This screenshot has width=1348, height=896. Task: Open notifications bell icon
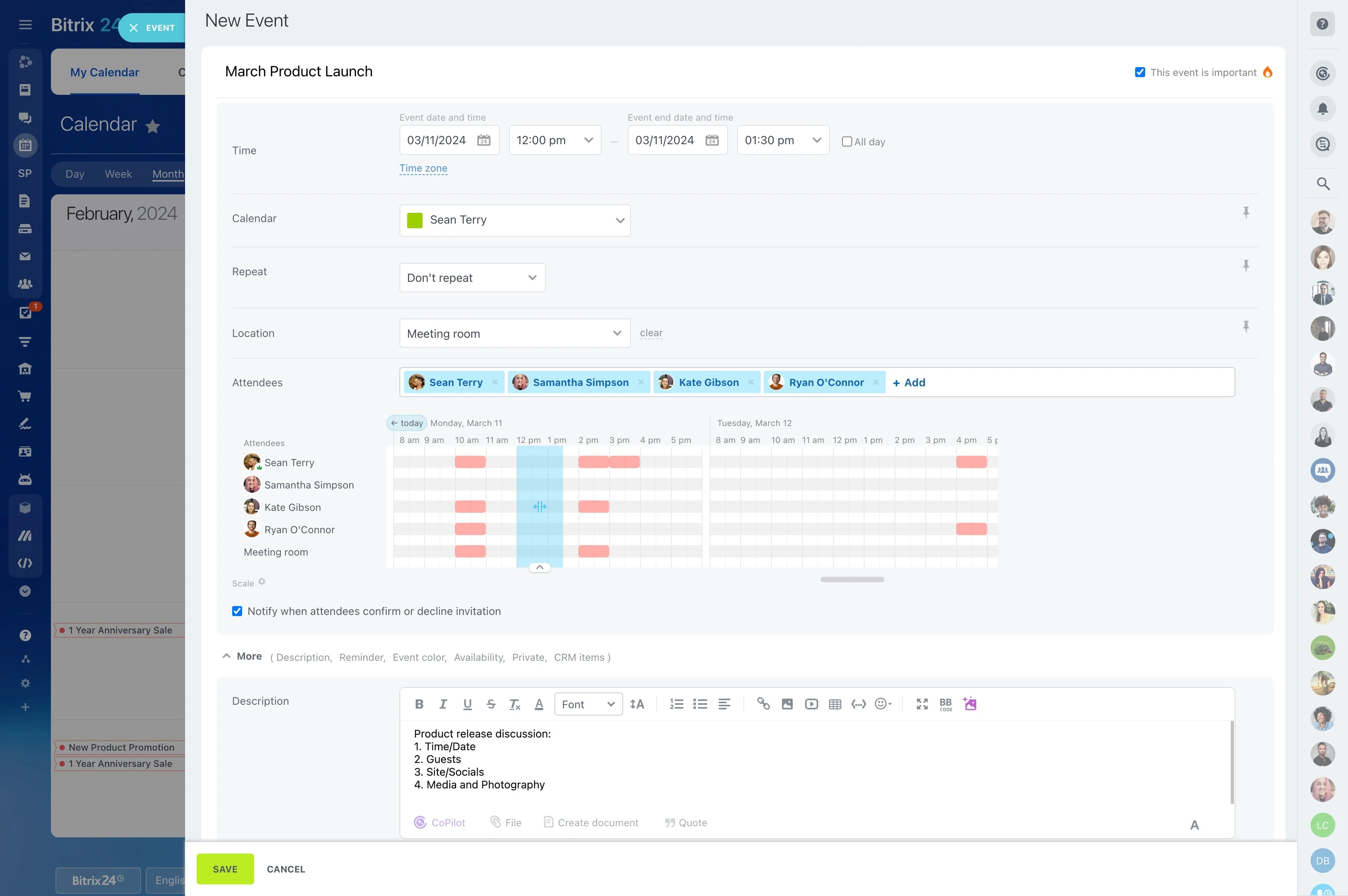coord(1322,109)
